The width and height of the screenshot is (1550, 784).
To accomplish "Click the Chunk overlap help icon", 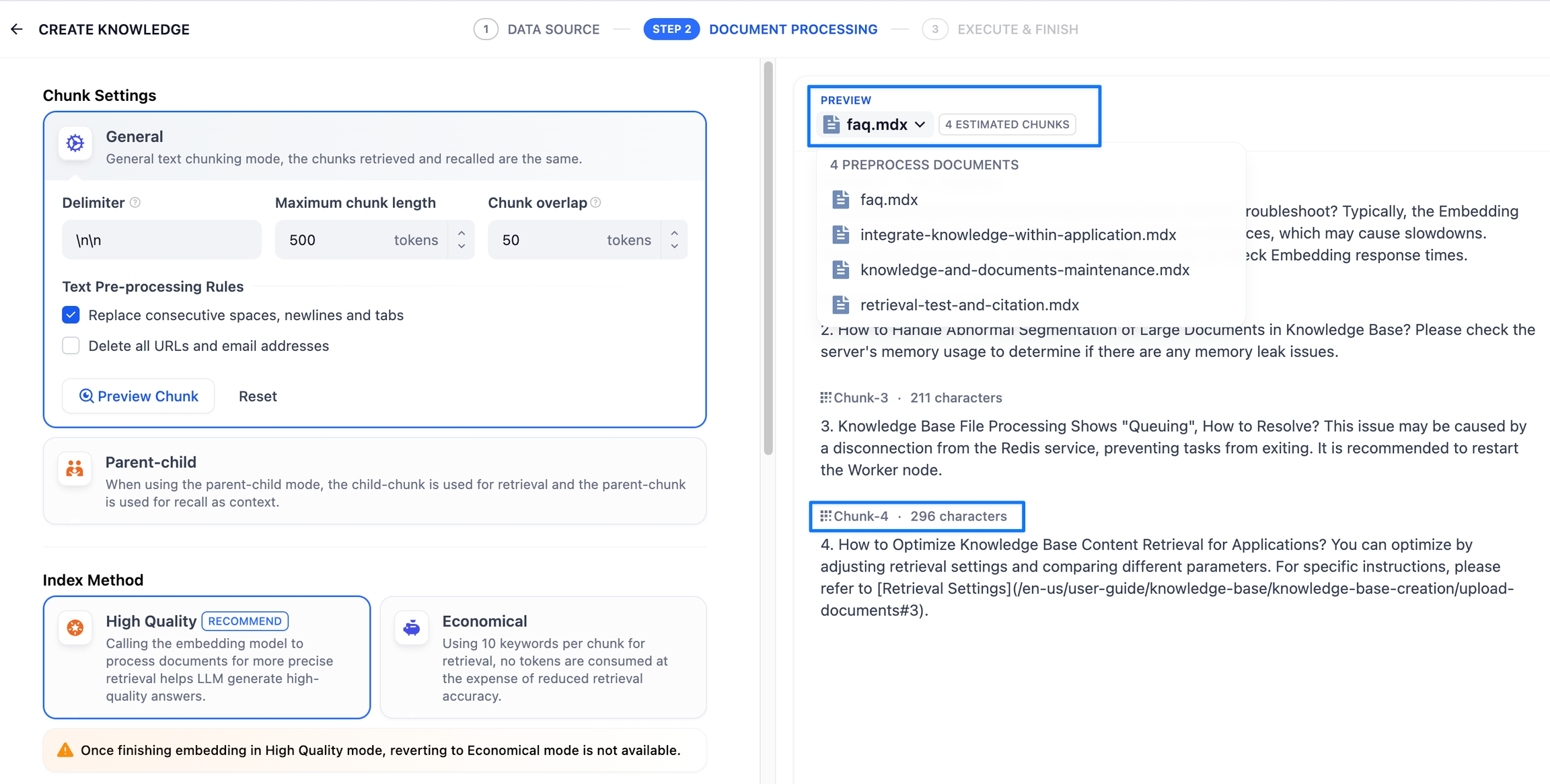I will tap(596, 202).
